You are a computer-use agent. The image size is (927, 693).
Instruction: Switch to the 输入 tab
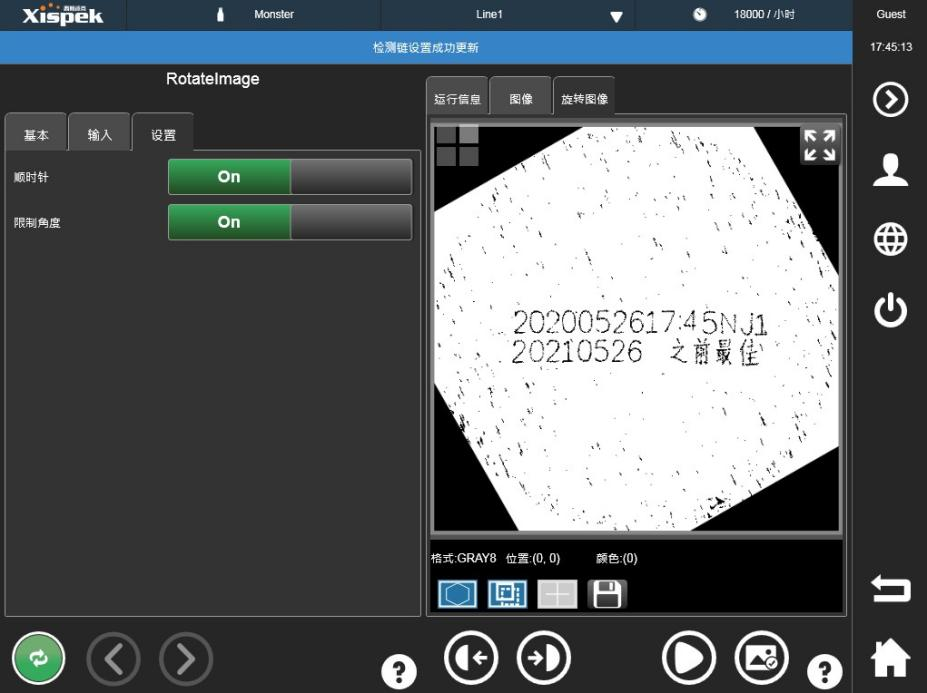coord(99,134)
